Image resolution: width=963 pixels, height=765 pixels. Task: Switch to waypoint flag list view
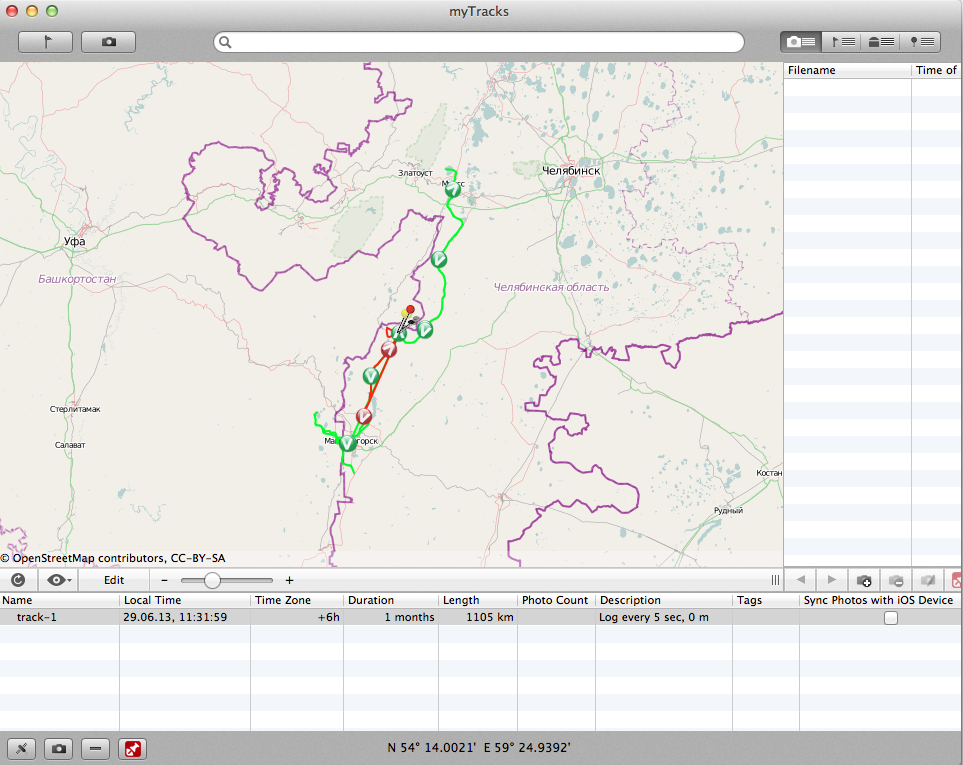[x=841, y=42]
